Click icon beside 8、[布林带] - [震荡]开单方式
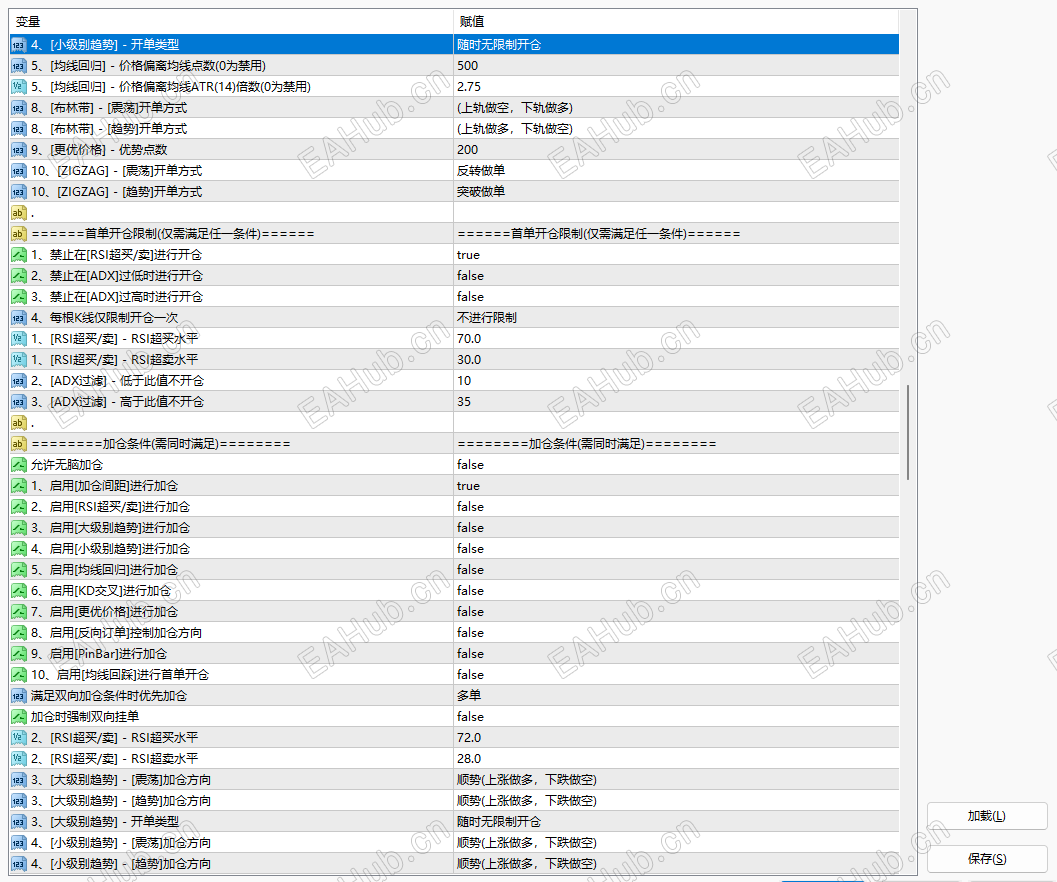Screen dimensions: 1057x882 [18, 108]
